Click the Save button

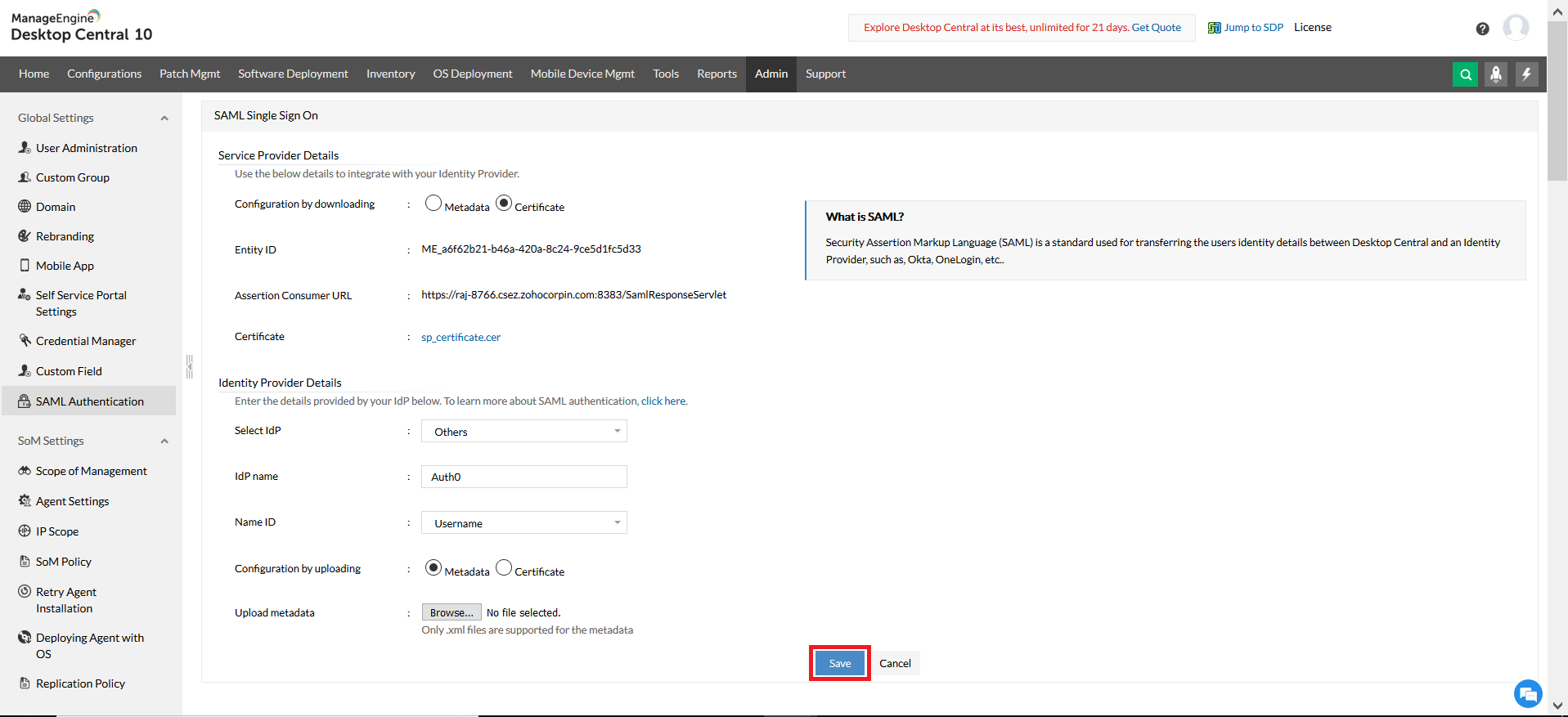[840, 663]
